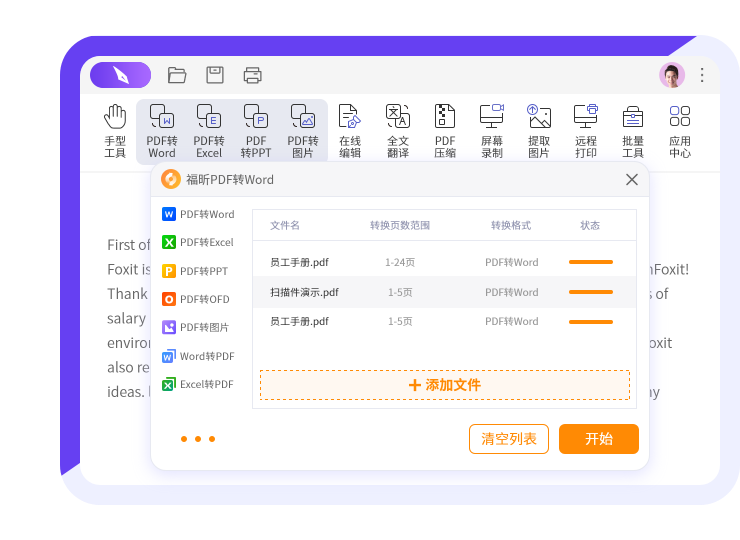Print using the printer icon

pos(252,76)
